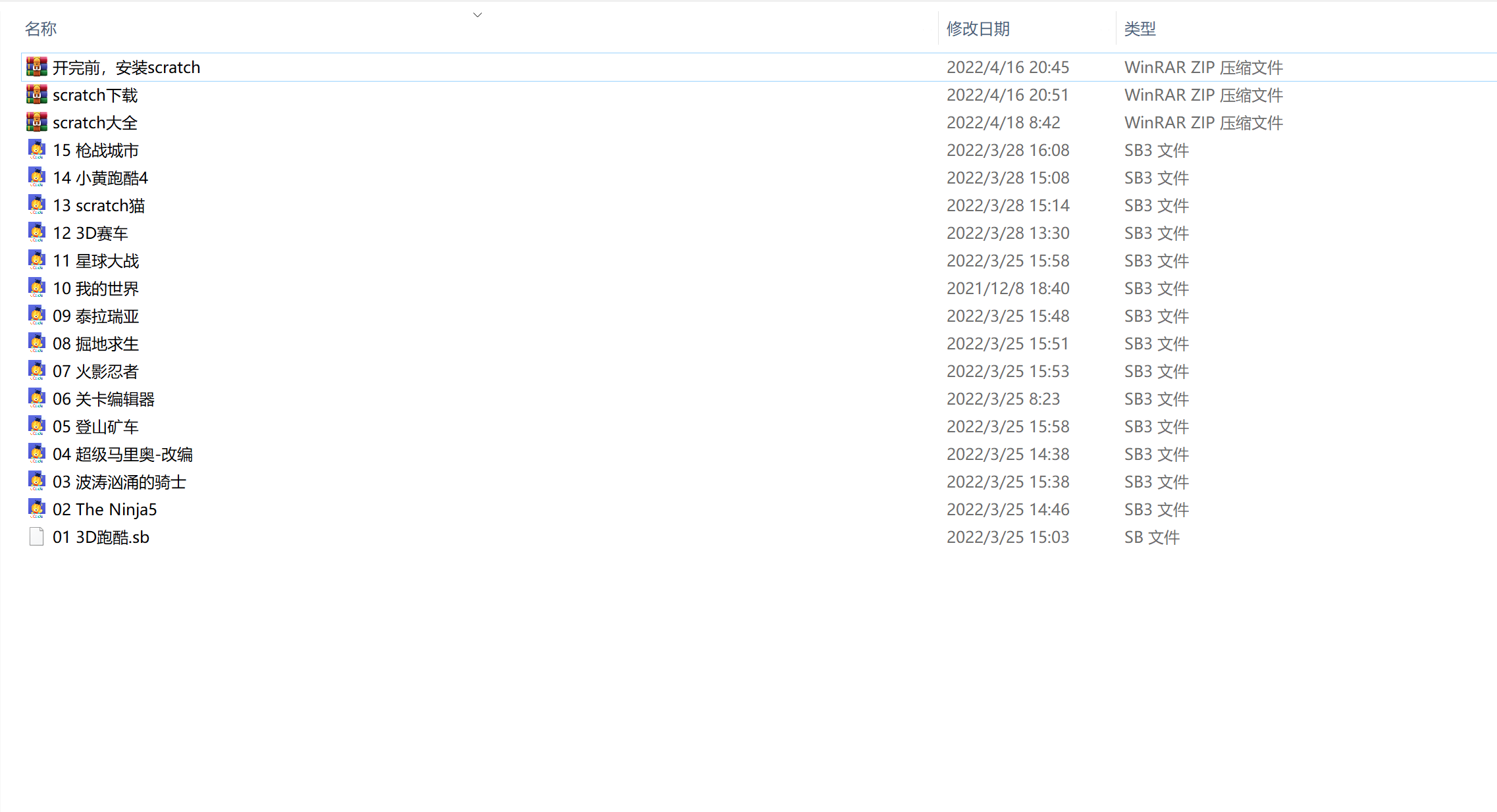Image resolution: width=1497 pixels, height=812 pixels.
Task: Click date 2022/3/25 15:48
Action: (x=1008, y=316)
